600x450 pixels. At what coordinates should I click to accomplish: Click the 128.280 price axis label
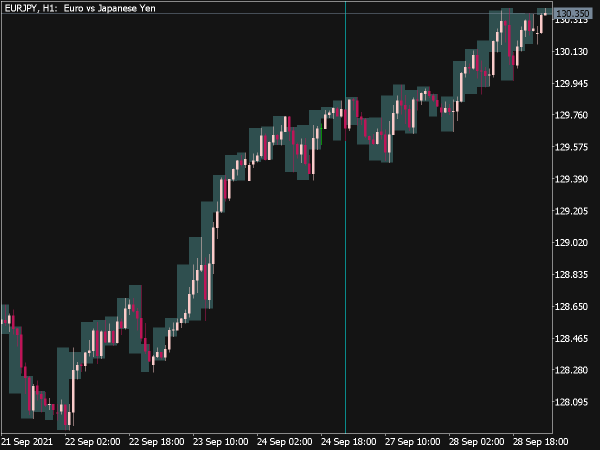click(x=571, y=370)
